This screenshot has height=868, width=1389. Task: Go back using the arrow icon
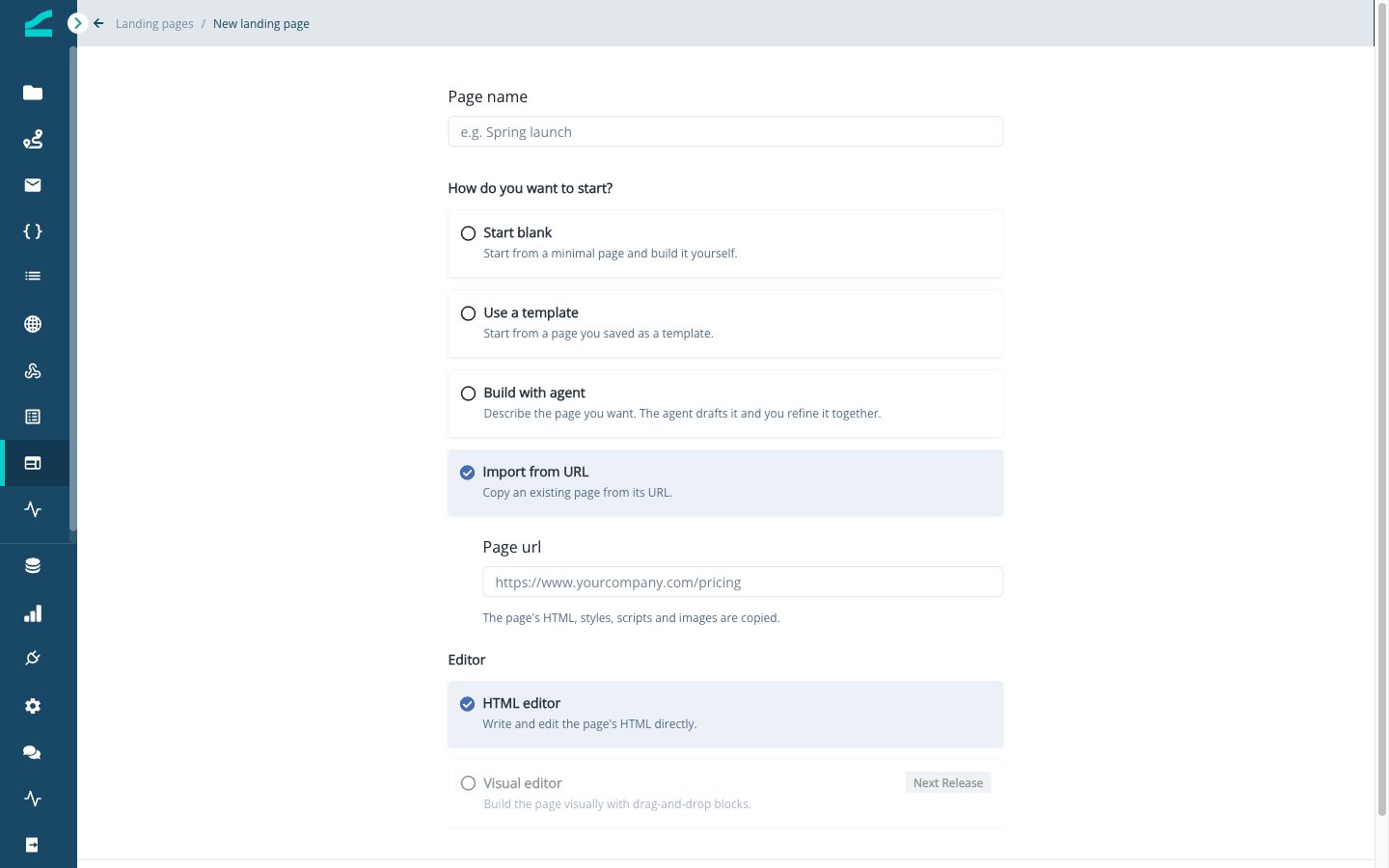click(98, 23)
